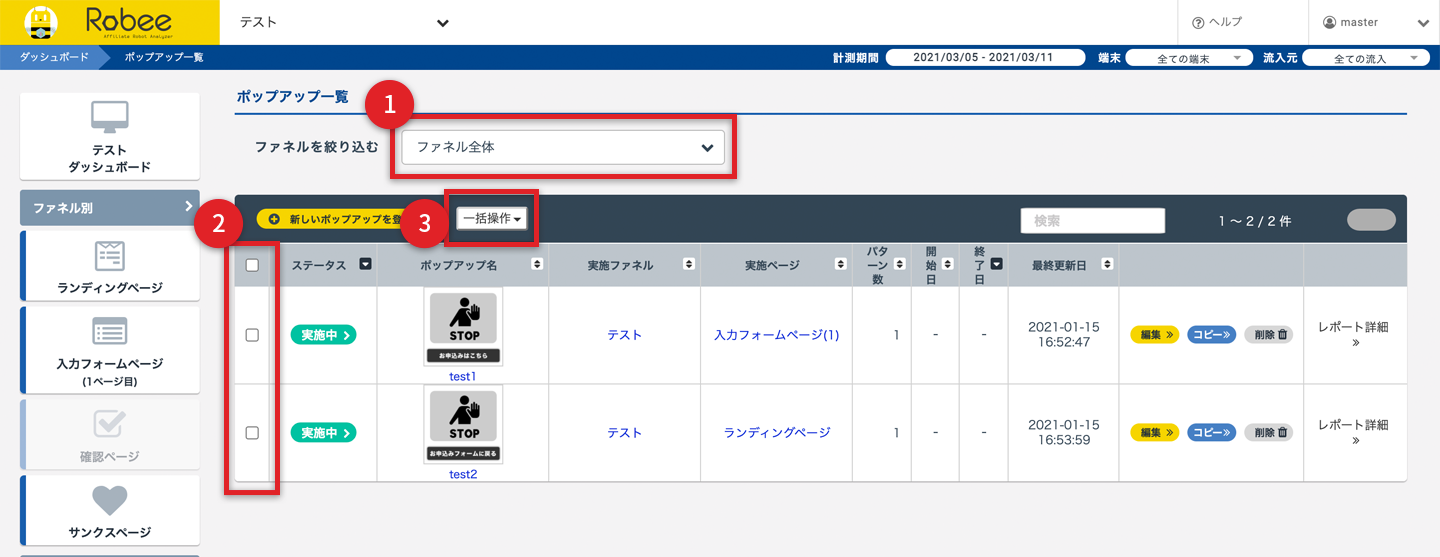
Task: Open the 計測期間 date range picker
Action: (x=984, y=58)
